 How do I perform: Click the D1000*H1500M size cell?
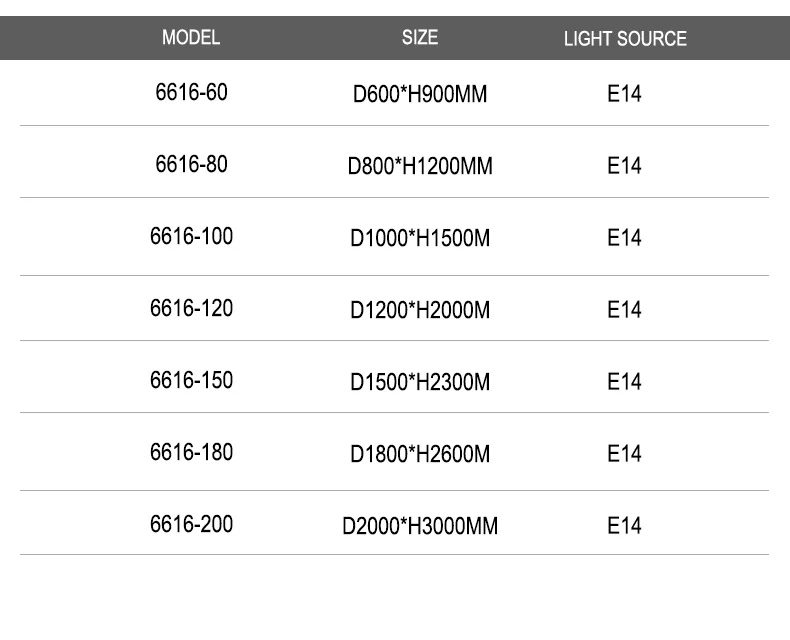click(420, 239)
